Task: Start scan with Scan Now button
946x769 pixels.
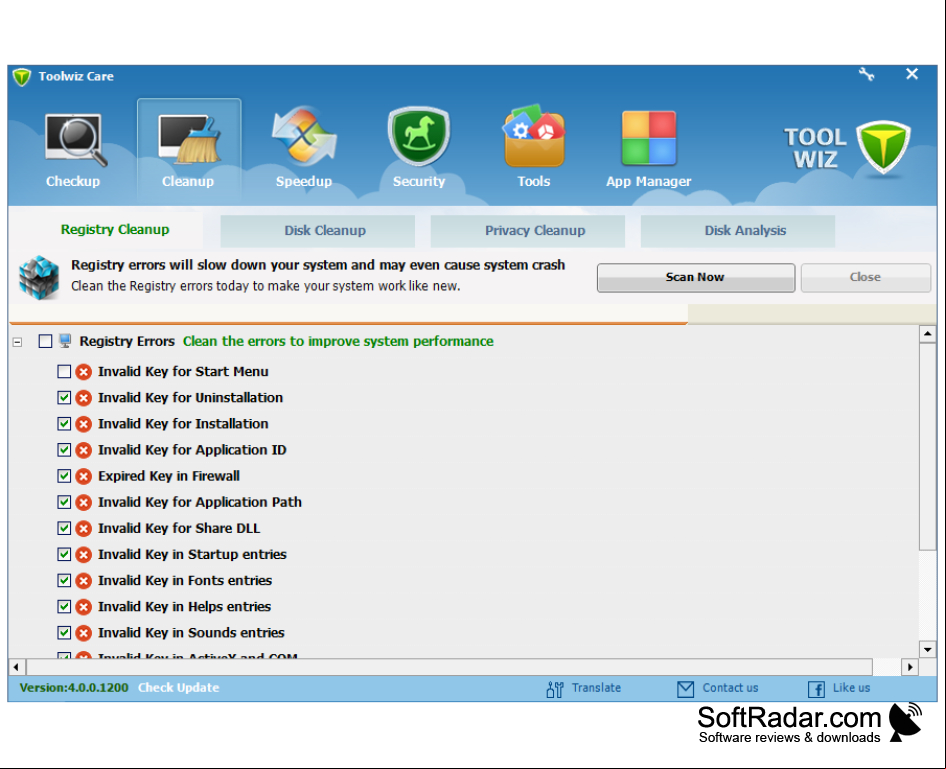Action: (x=696, y=277)
